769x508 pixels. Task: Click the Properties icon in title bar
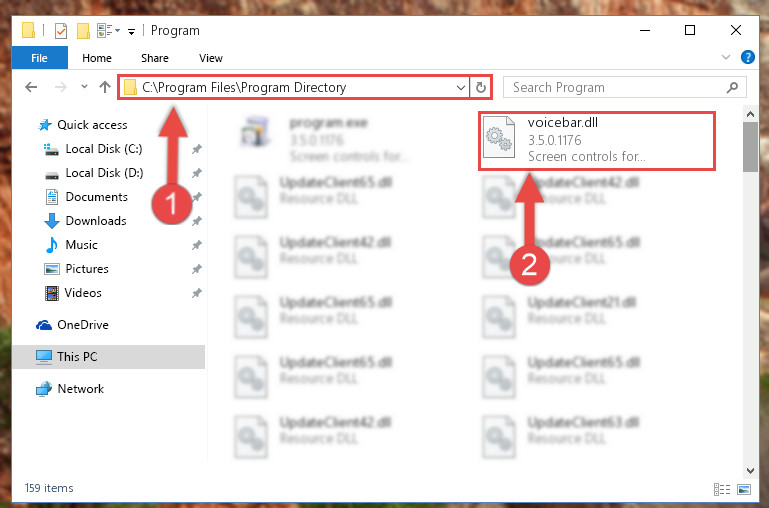tap(61, 31)
